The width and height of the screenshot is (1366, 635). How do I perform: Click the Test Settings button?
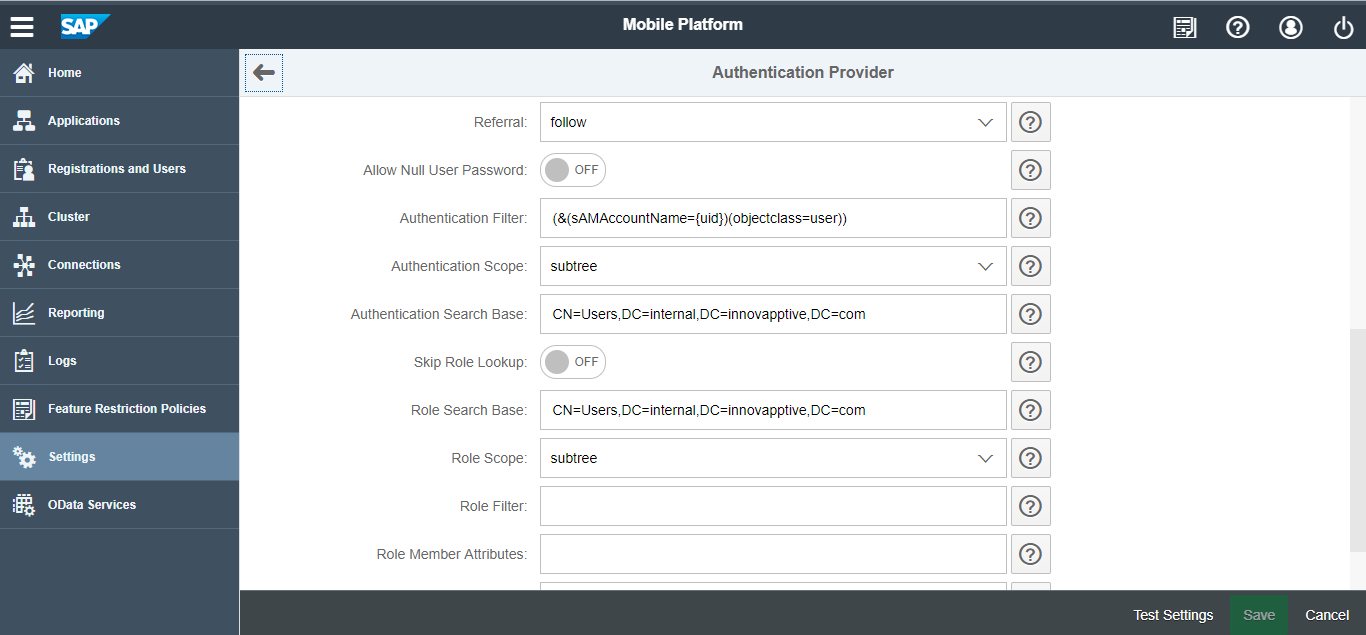tap(1173, 614)
